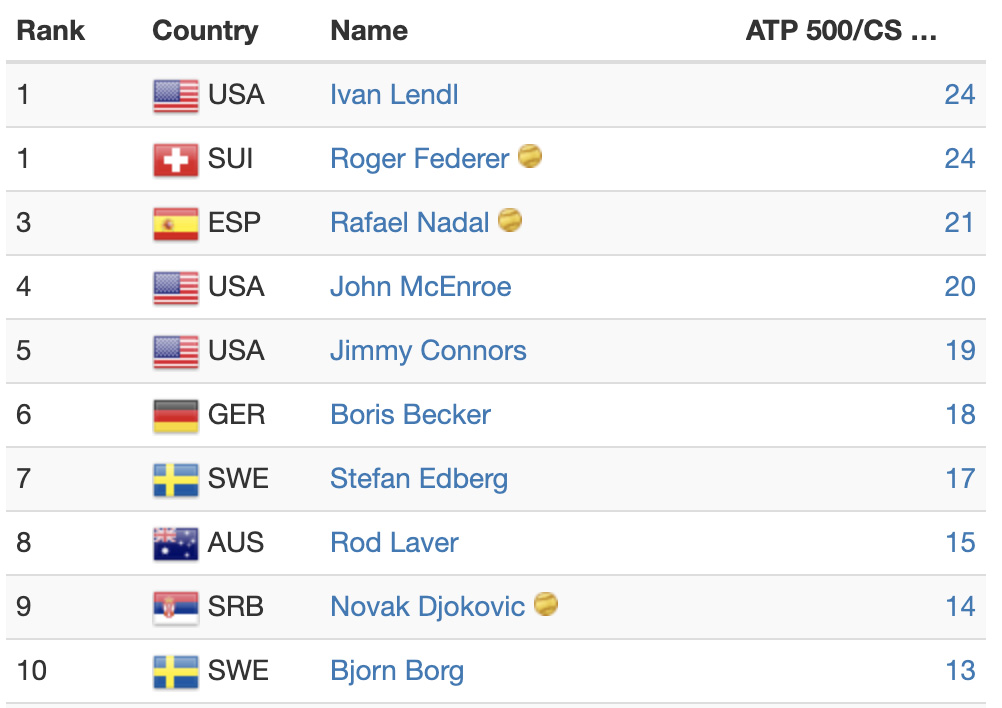Open John McEnroe player link
This screenshot has width=1002, height=708.
tap(420, 286)
